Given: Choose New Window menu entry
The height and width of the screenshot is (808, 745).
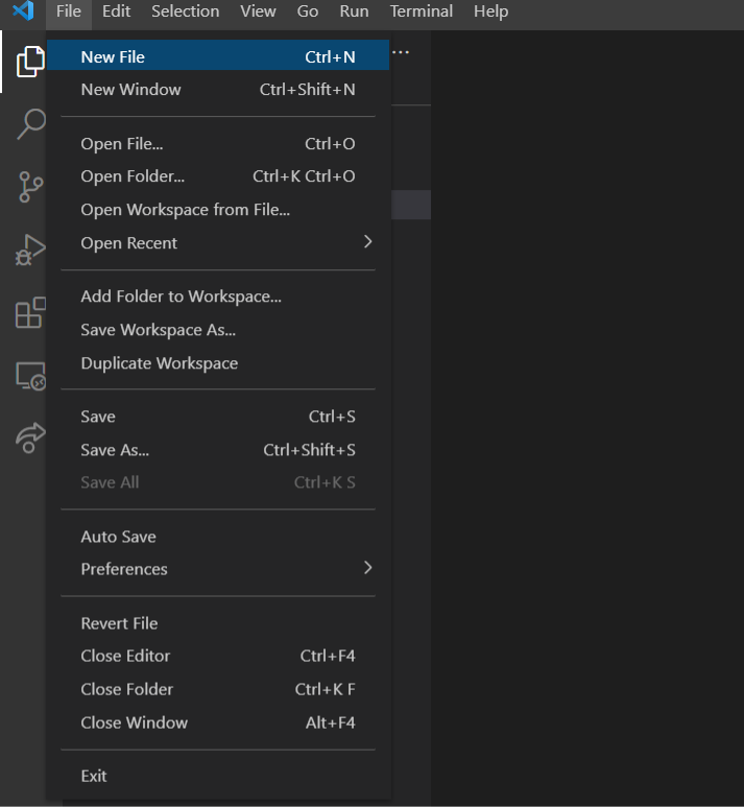Looking at the screenshot, I should [x=218, y=90].
